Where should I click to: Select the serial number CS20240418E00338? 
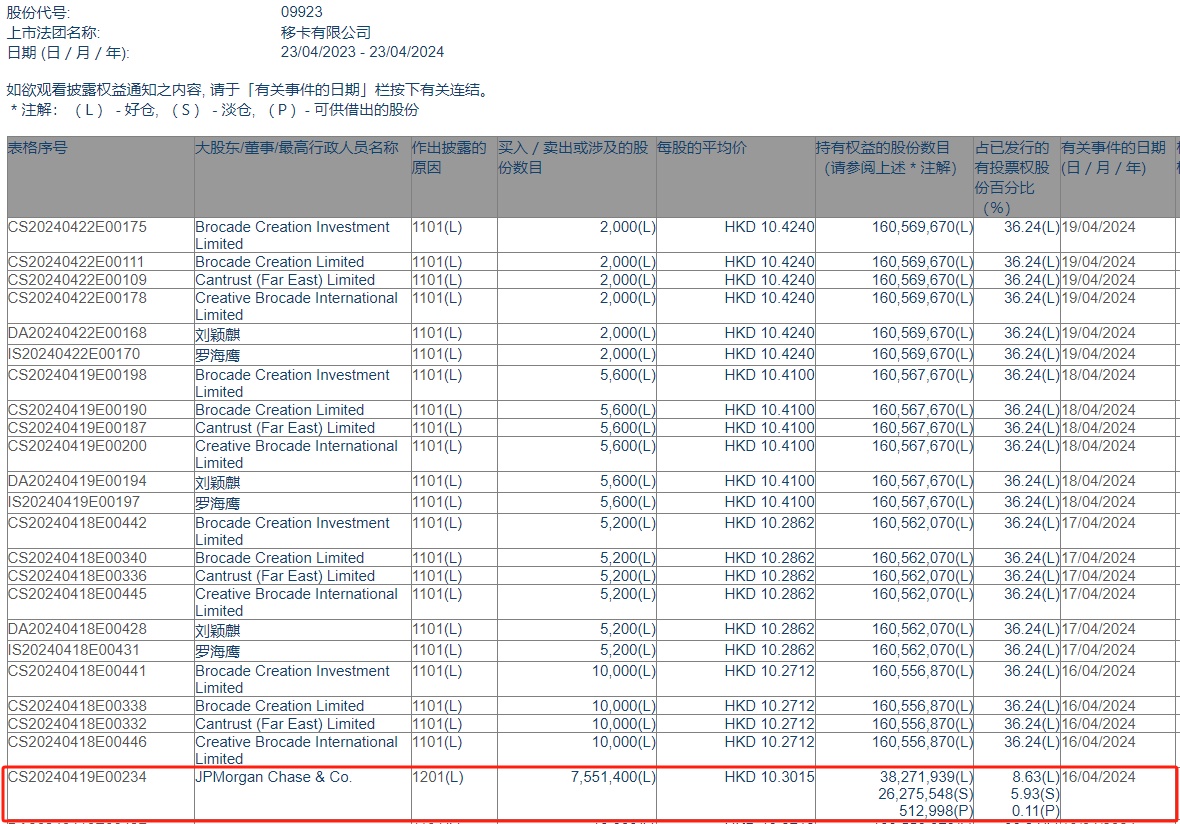78,706
